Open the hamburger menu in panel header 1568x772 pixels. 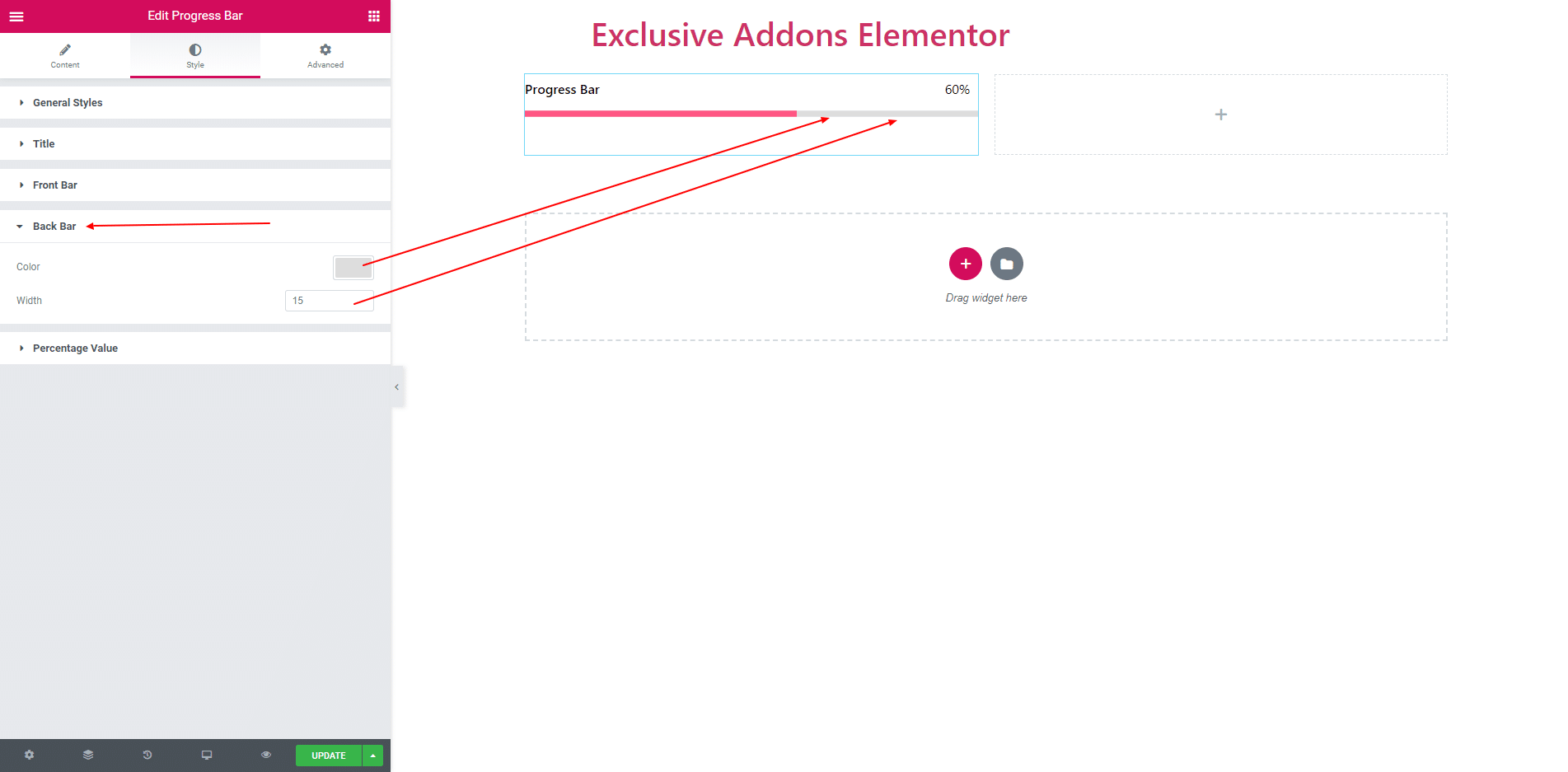click(16, 16)
